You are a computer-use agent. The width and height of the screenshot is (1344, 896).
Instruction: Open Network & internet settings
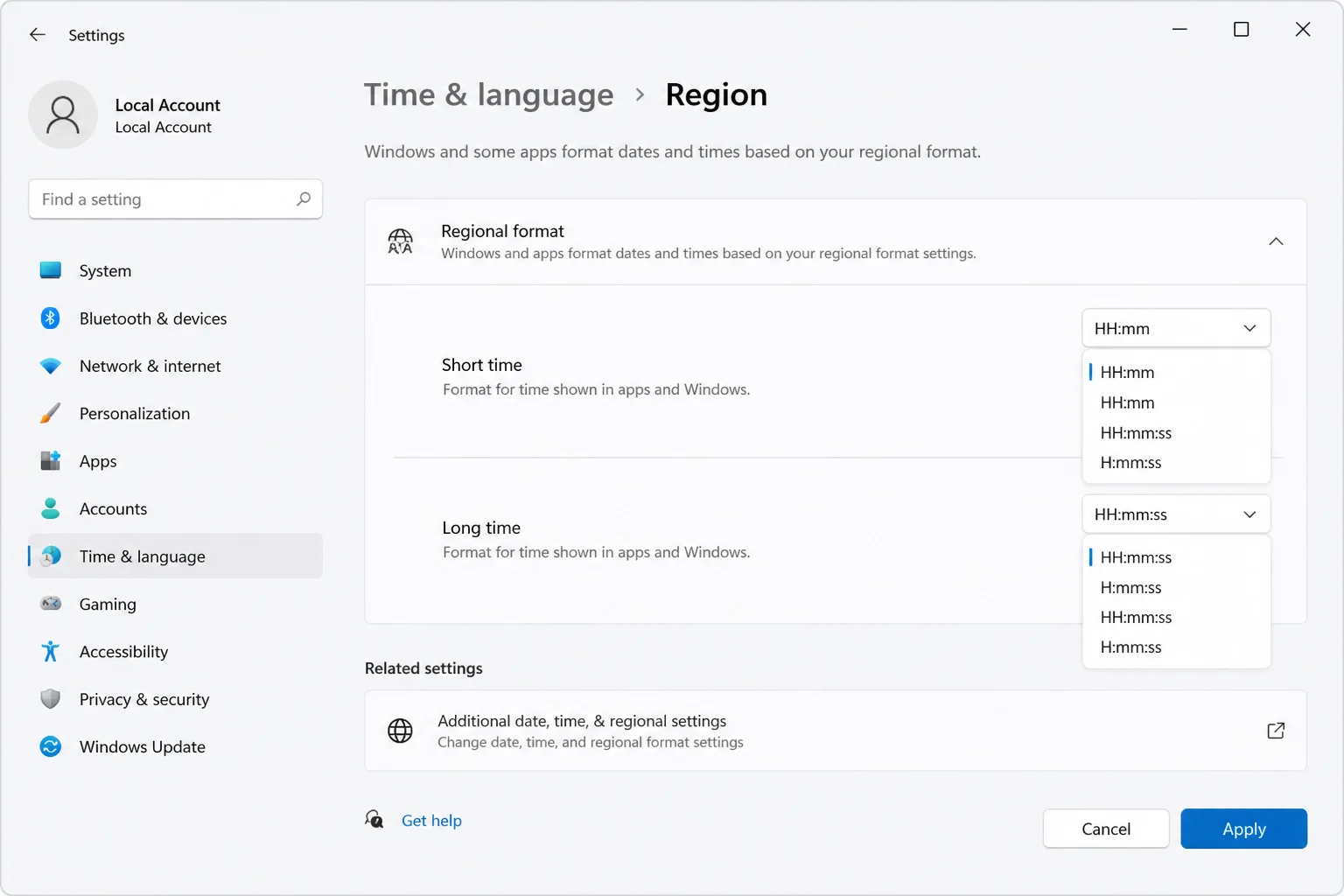click(176, 366)
